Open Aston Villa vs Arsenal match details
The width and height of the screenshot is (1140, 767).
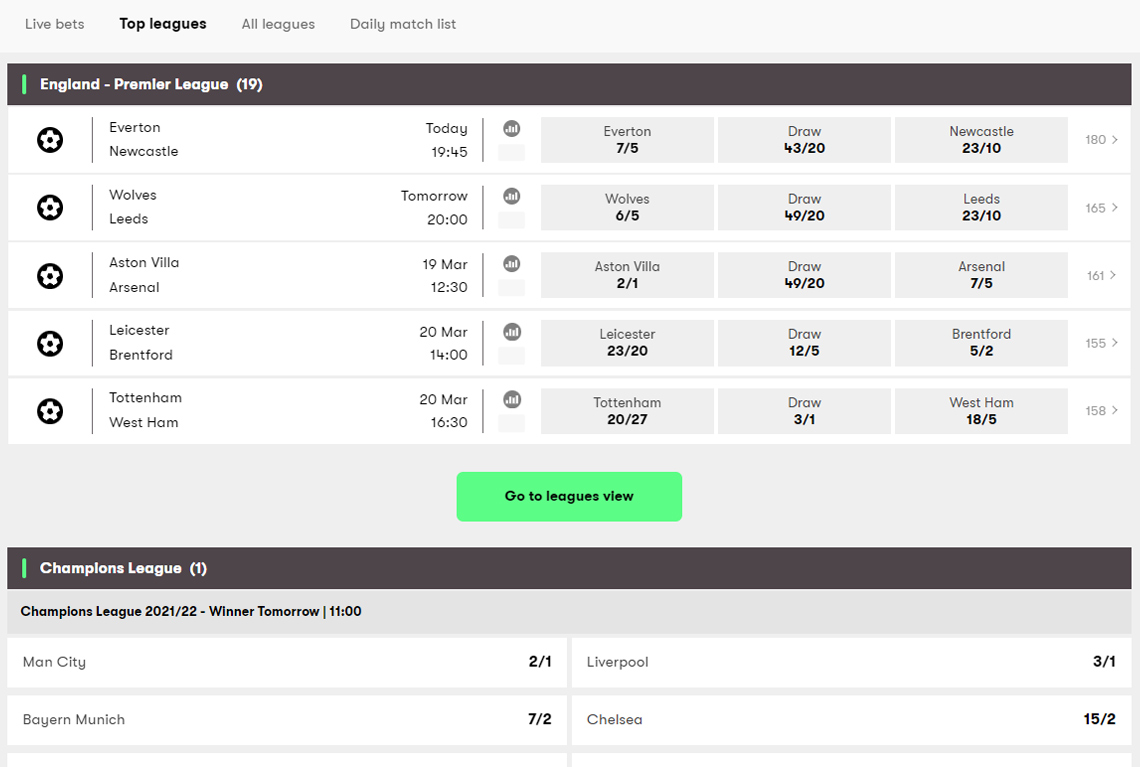pyautogui.click(x=144, y=275)
